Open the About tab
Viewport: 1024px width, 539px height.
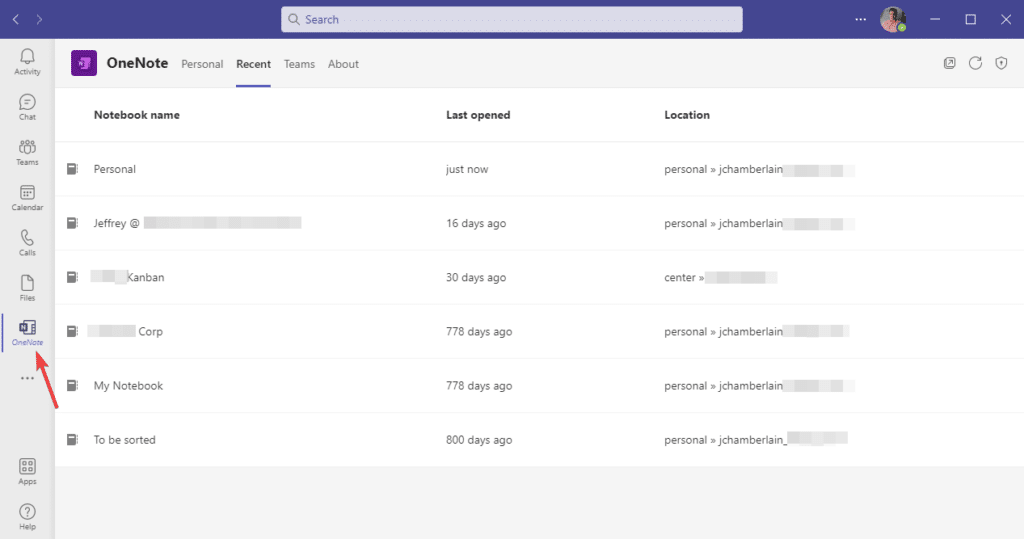343,64
